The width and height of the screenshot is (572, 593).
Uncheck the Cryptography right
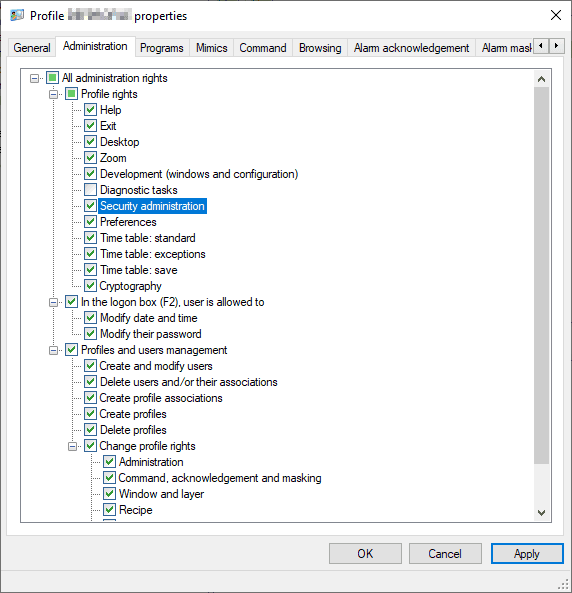90,286
